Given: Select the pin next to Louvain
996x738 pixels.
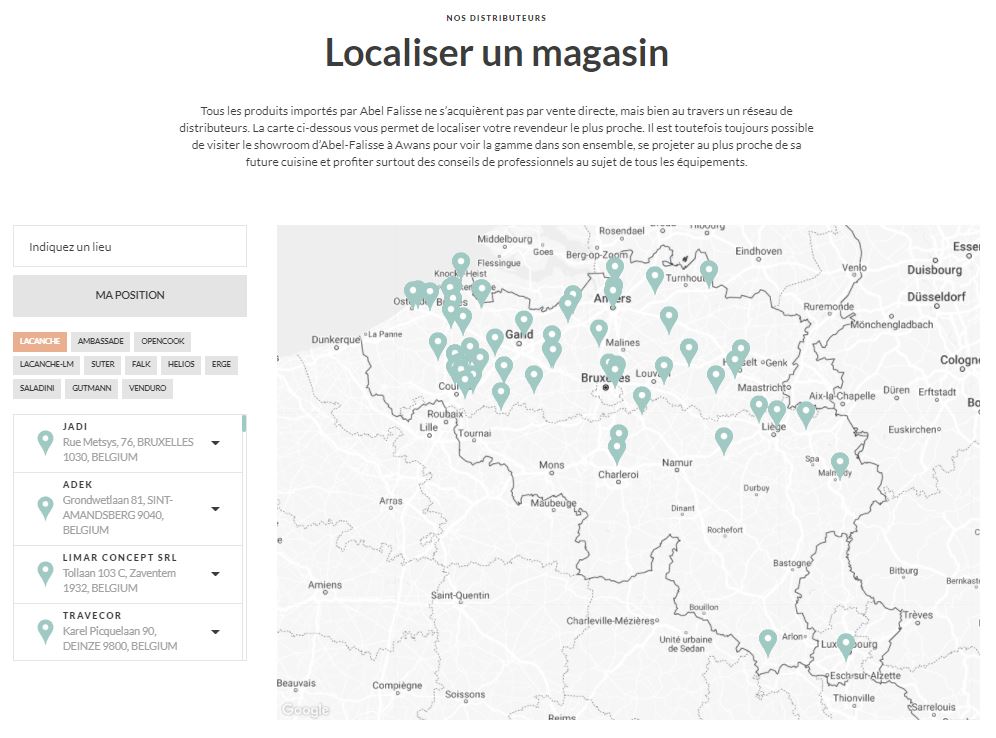Looking at the screenshot, I should (664, 368).
